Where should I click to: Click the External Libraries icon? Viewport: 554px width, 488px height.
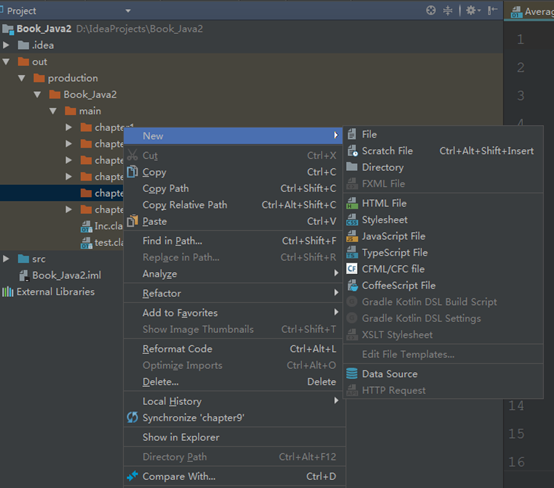point(8,292)
